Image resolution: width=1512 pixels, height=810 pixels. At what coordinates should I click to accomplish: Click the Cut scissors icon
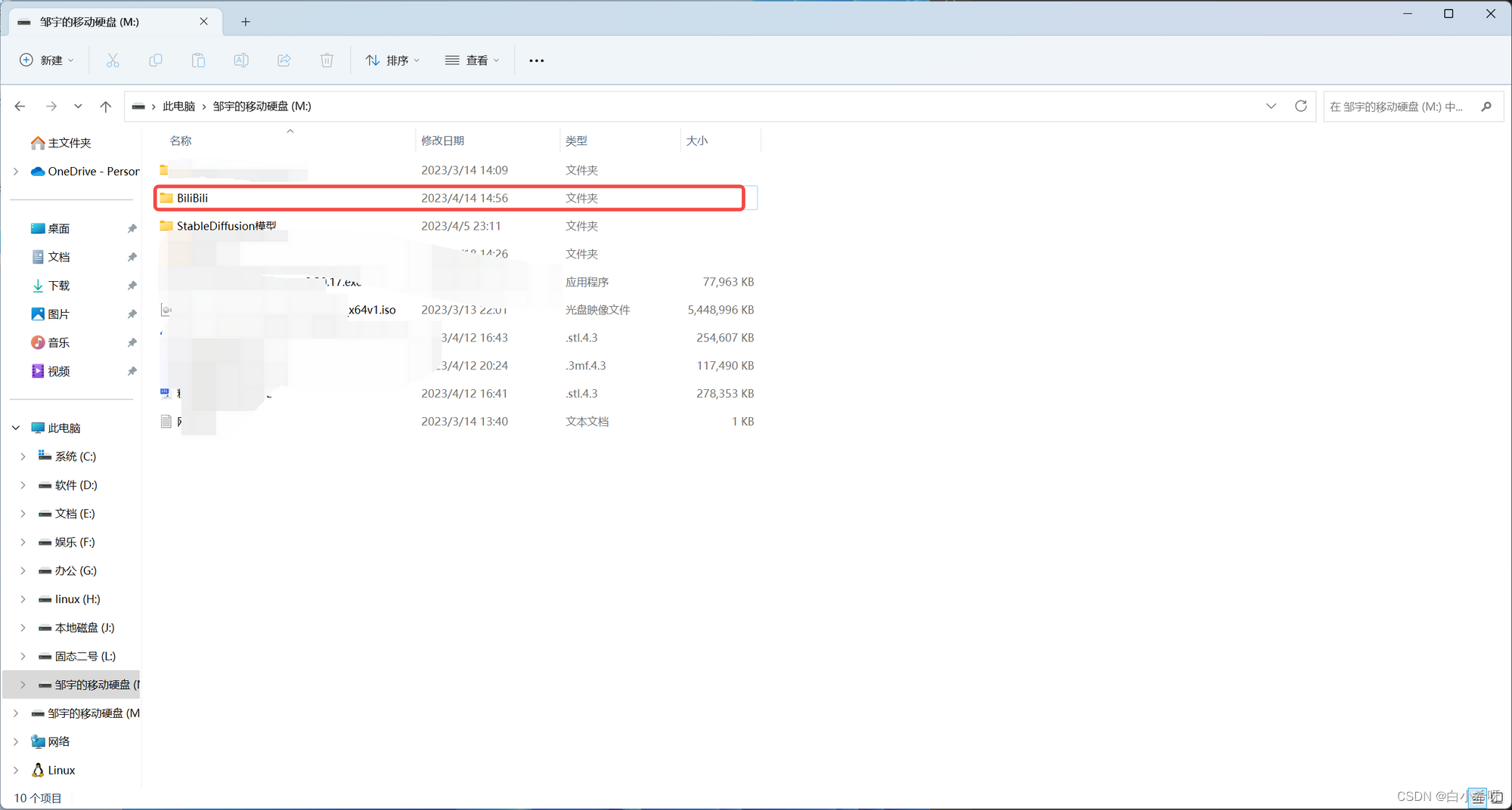tap(113, 60)
